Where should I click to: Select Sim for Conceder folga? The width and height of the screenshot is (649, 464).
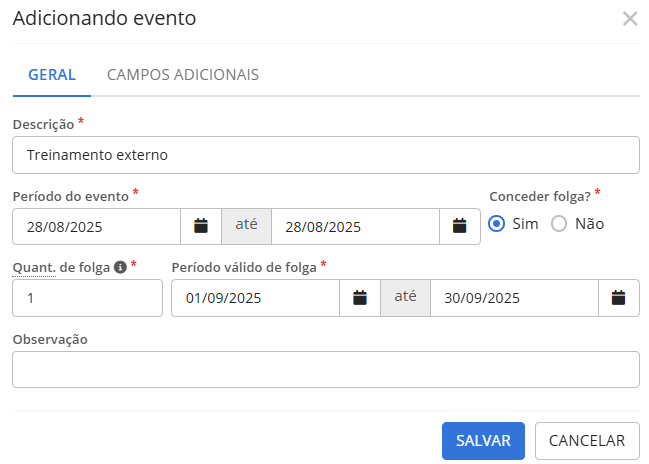[x=496, y=224]
